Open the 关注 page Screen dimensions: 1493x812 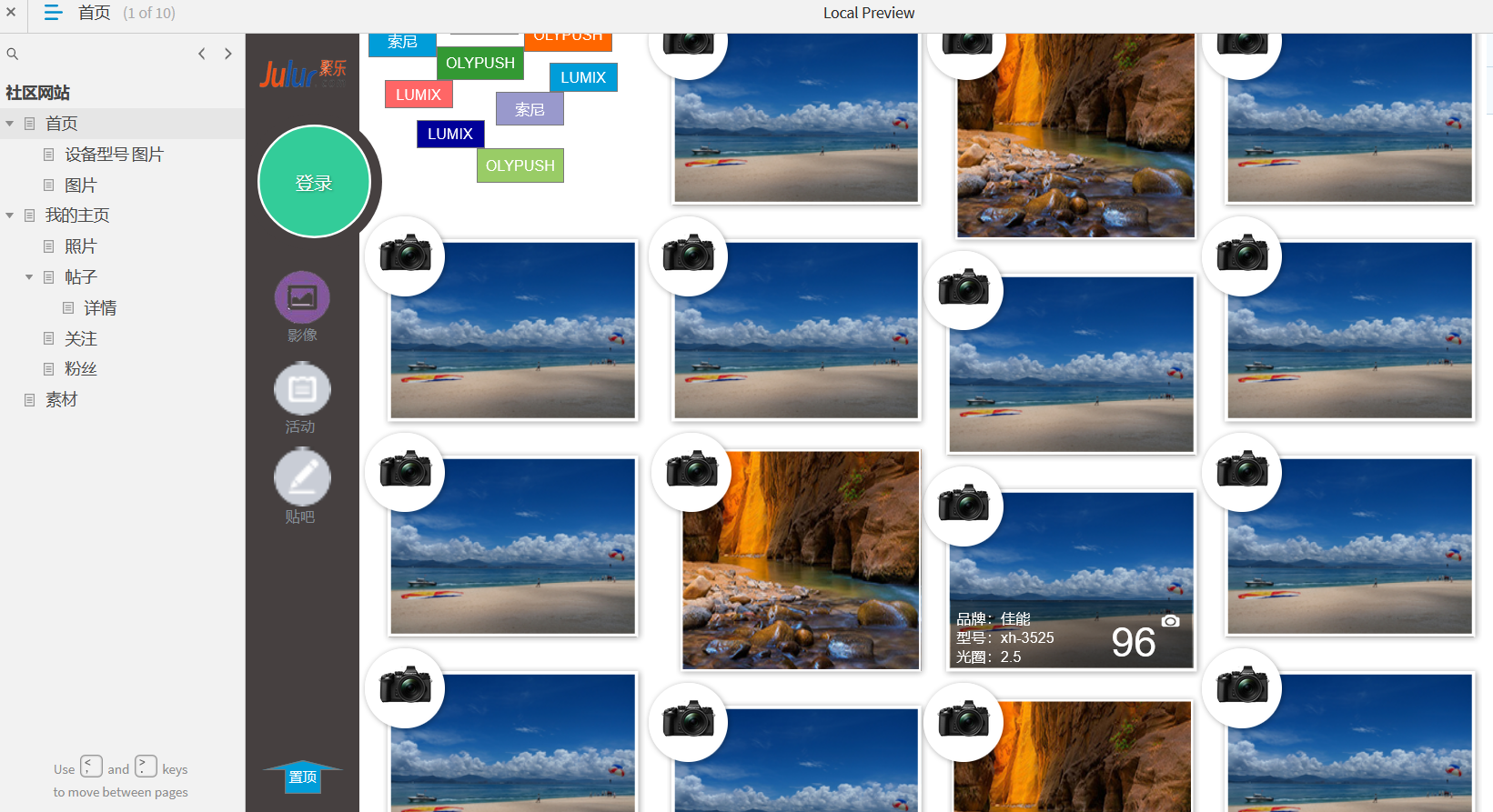[81, 339]
